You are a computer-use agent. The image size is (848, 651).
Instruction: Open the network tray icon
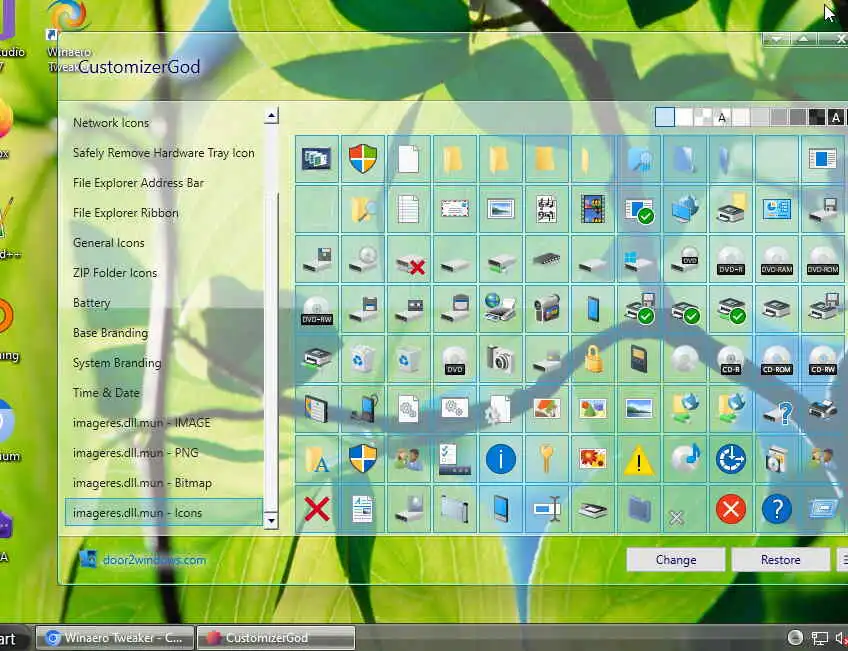(819, 639)
